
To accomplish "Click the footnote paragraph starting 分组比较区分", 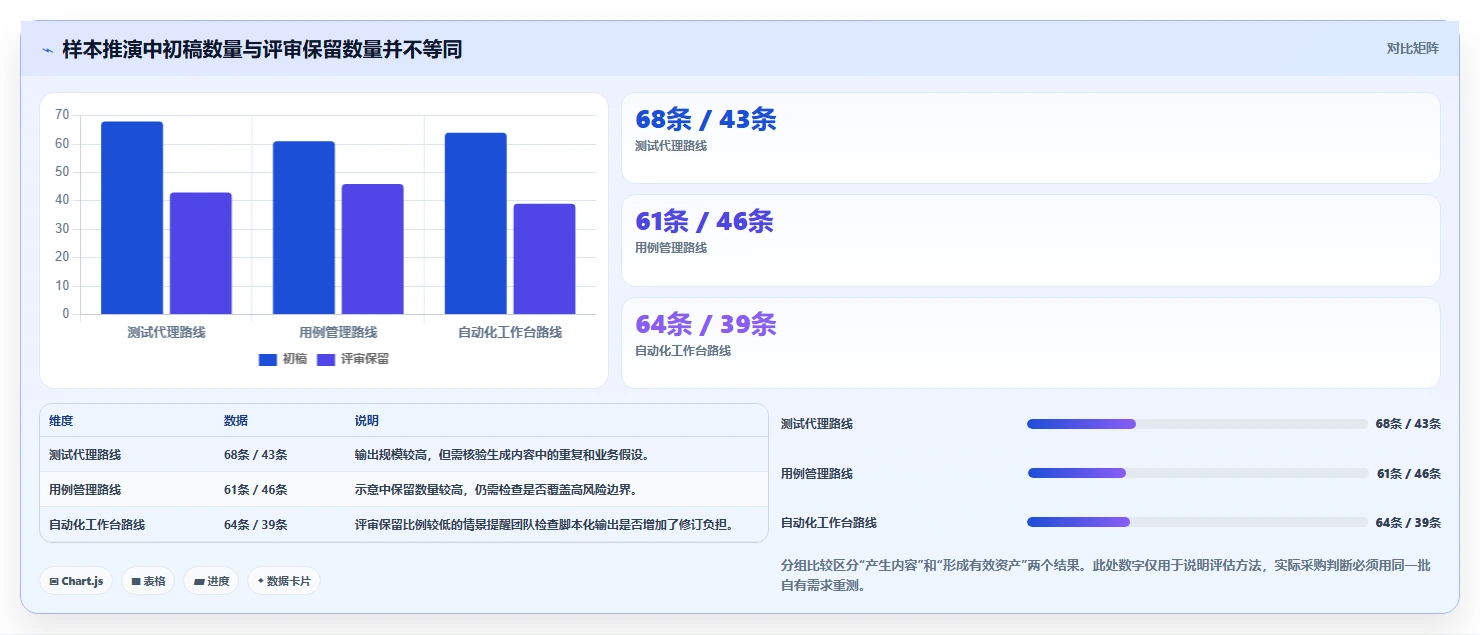I will tap(1106, 576).
